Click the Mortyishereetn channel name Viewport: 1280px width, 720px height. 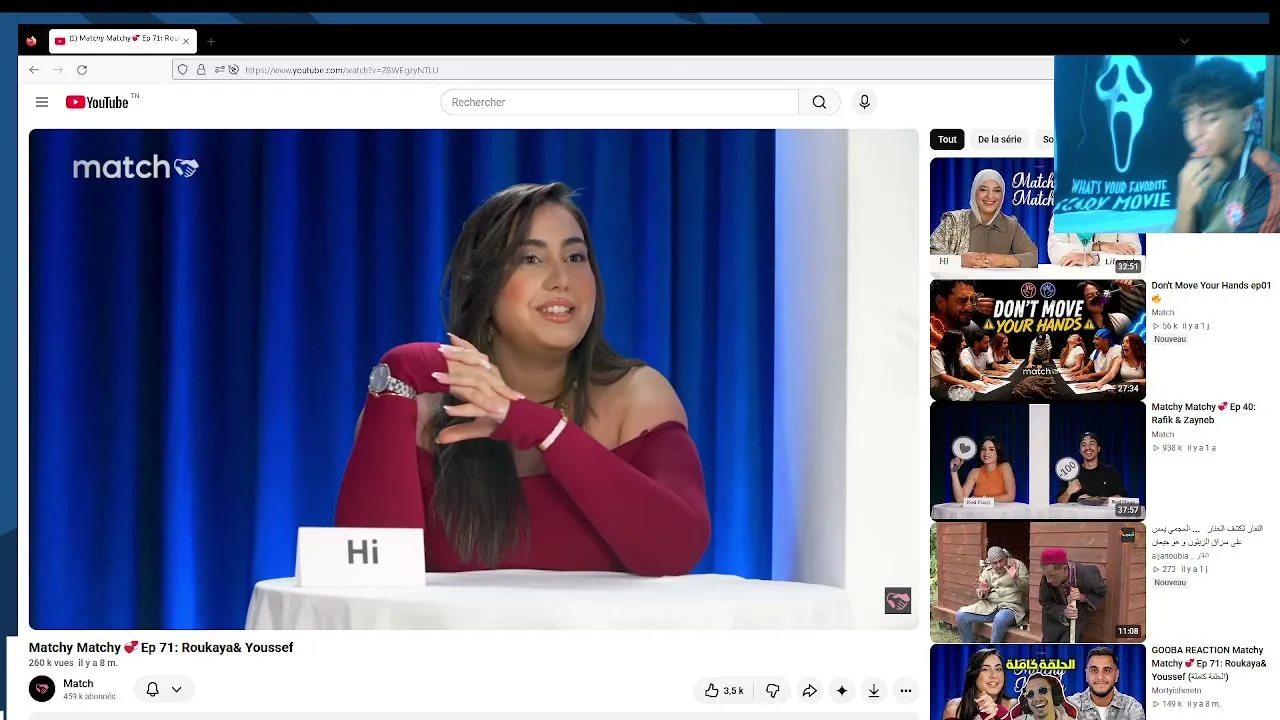coord(1177,691)
